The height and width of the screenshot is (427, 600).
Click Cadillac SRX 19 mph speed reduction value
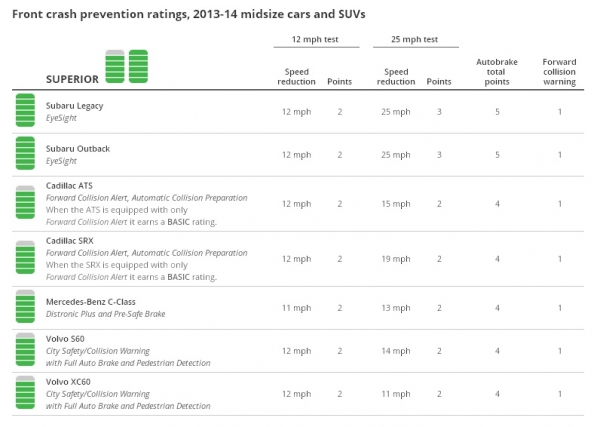click(x=396, y=259)
